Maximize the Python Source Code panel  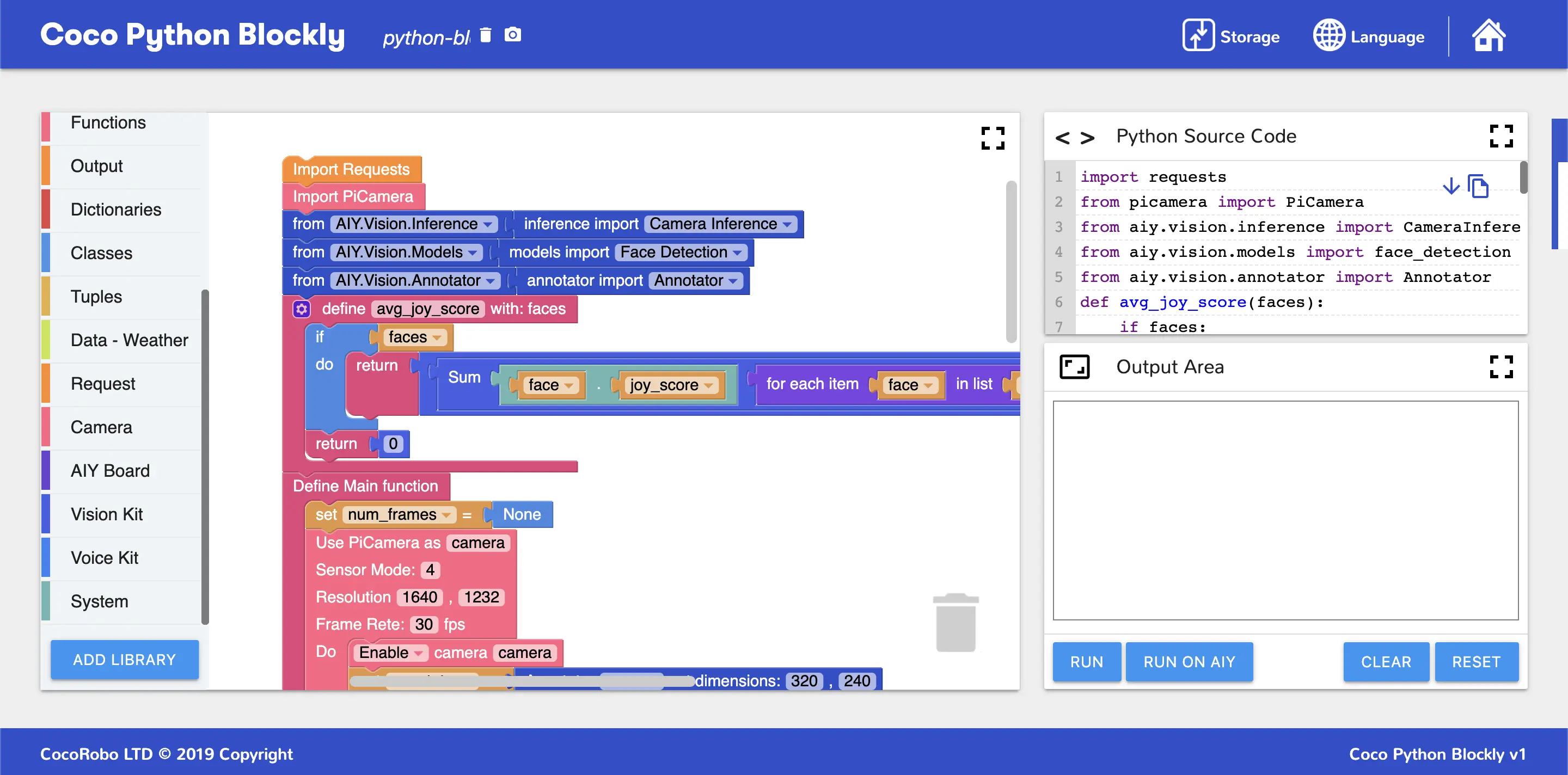pos(1500,136)
